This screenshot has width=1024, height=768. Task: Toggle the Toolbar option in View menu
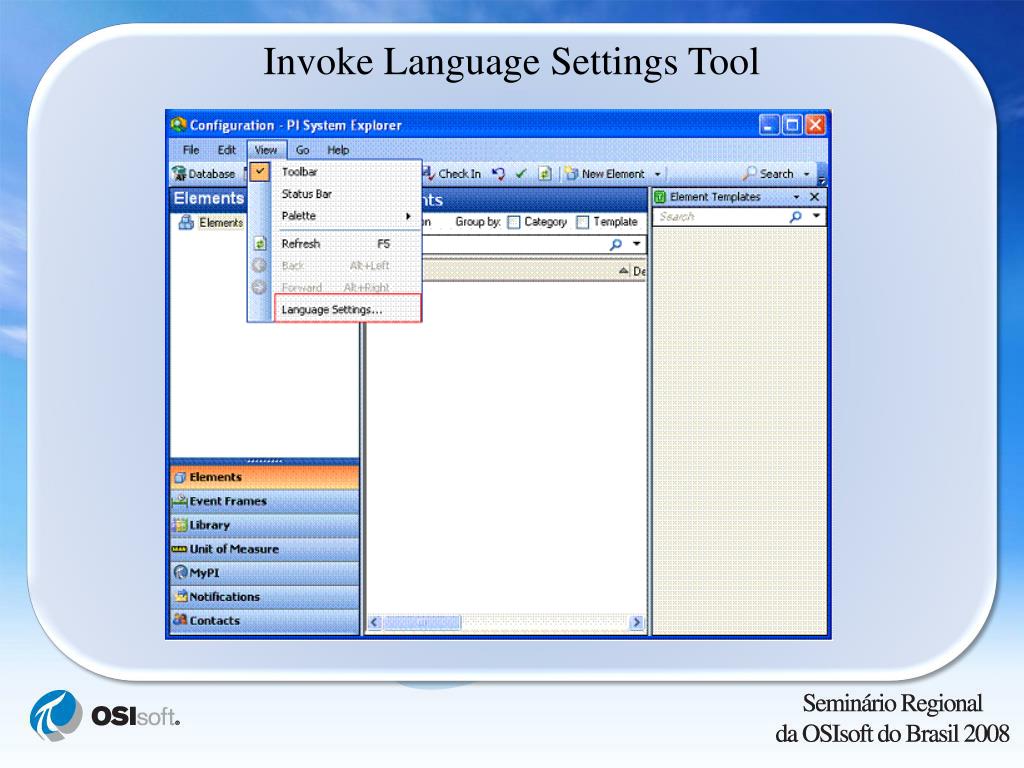pyautogui.click(x=334, y=172)
